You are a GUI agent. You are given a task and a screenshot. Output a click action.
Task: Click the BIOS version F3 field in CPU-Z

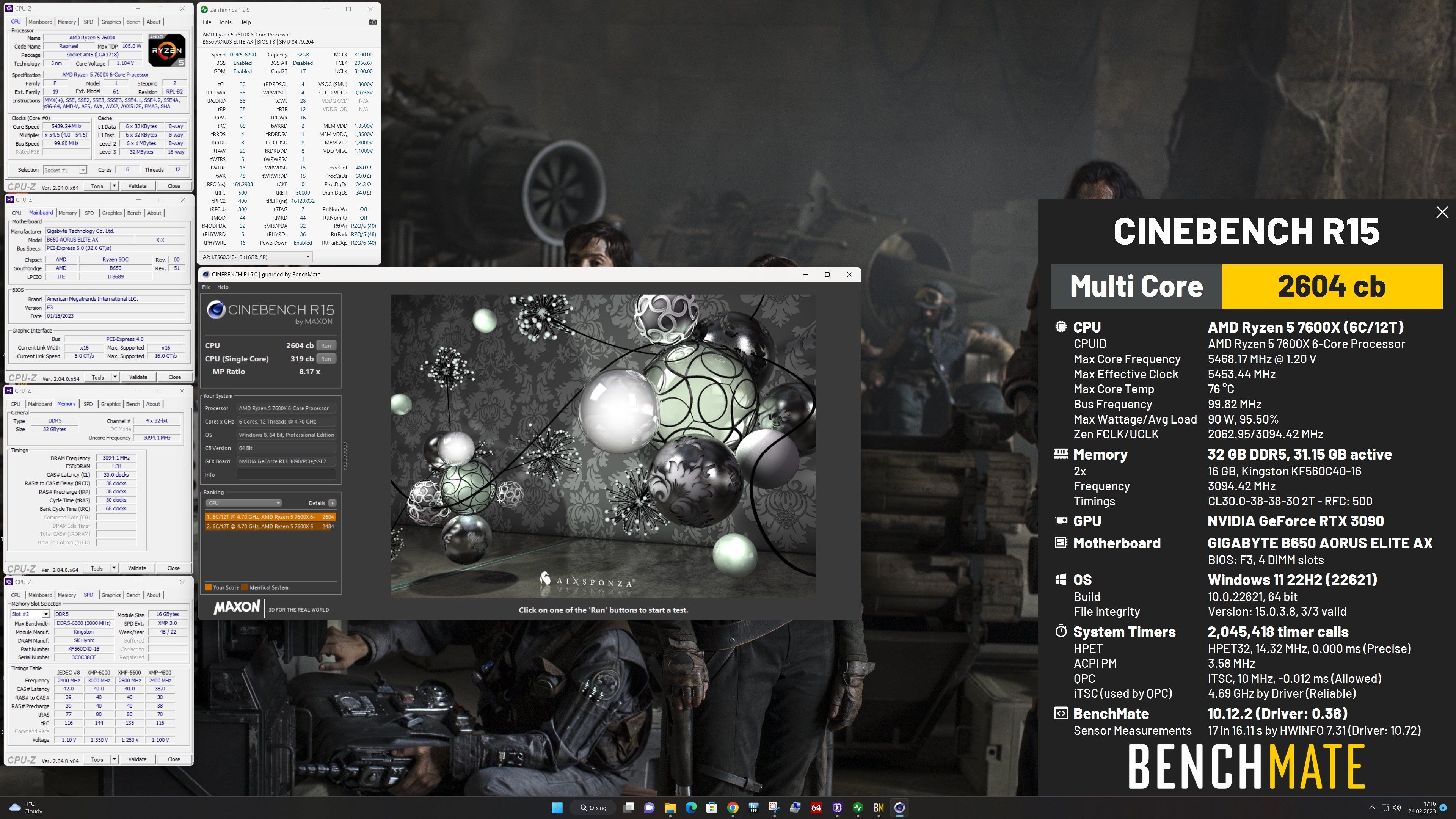tap(115, 308)
